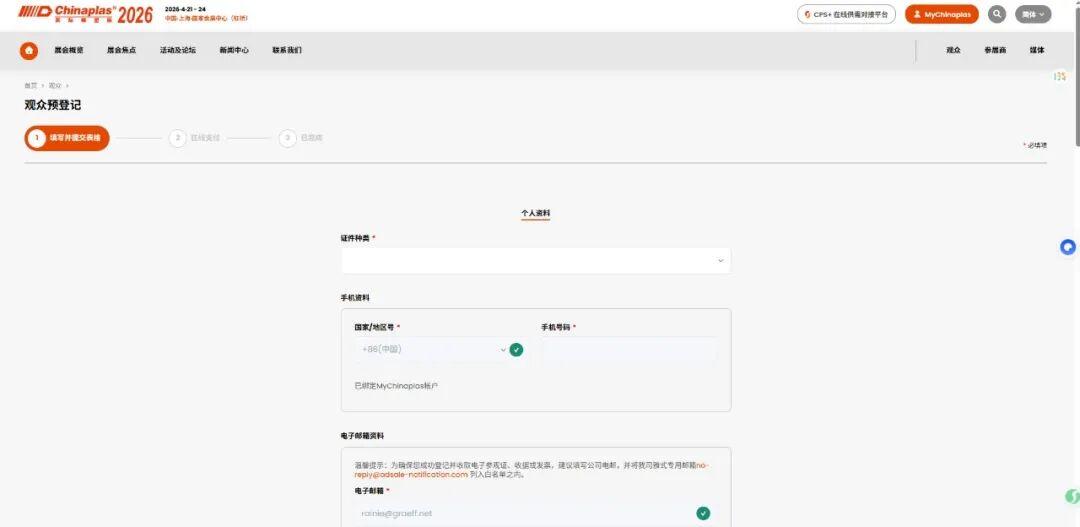Focus the 手机号码 input field
Screen dimensions: 1080x527
(x=629, y=350)
